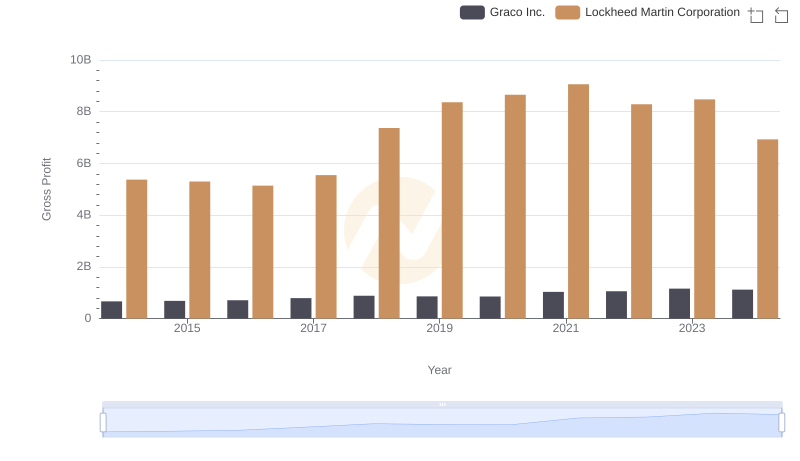The width and height of the screenshot is (800, 461).
Task: Click the Gross Profit axis title
Action: click(x=46, y=189)
